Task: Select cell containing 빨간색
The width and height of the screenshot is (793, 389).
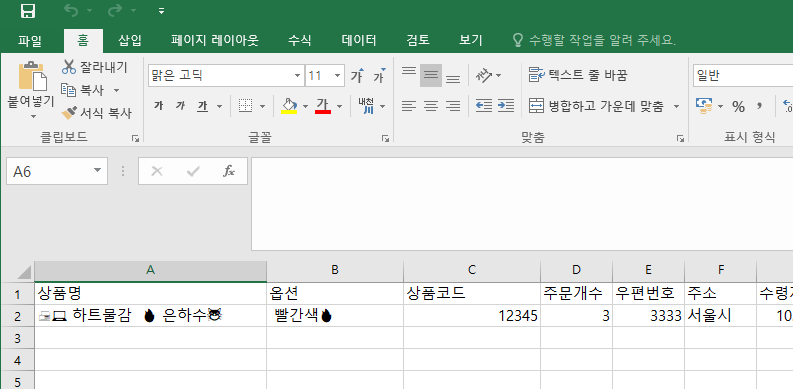Action: 335,316
